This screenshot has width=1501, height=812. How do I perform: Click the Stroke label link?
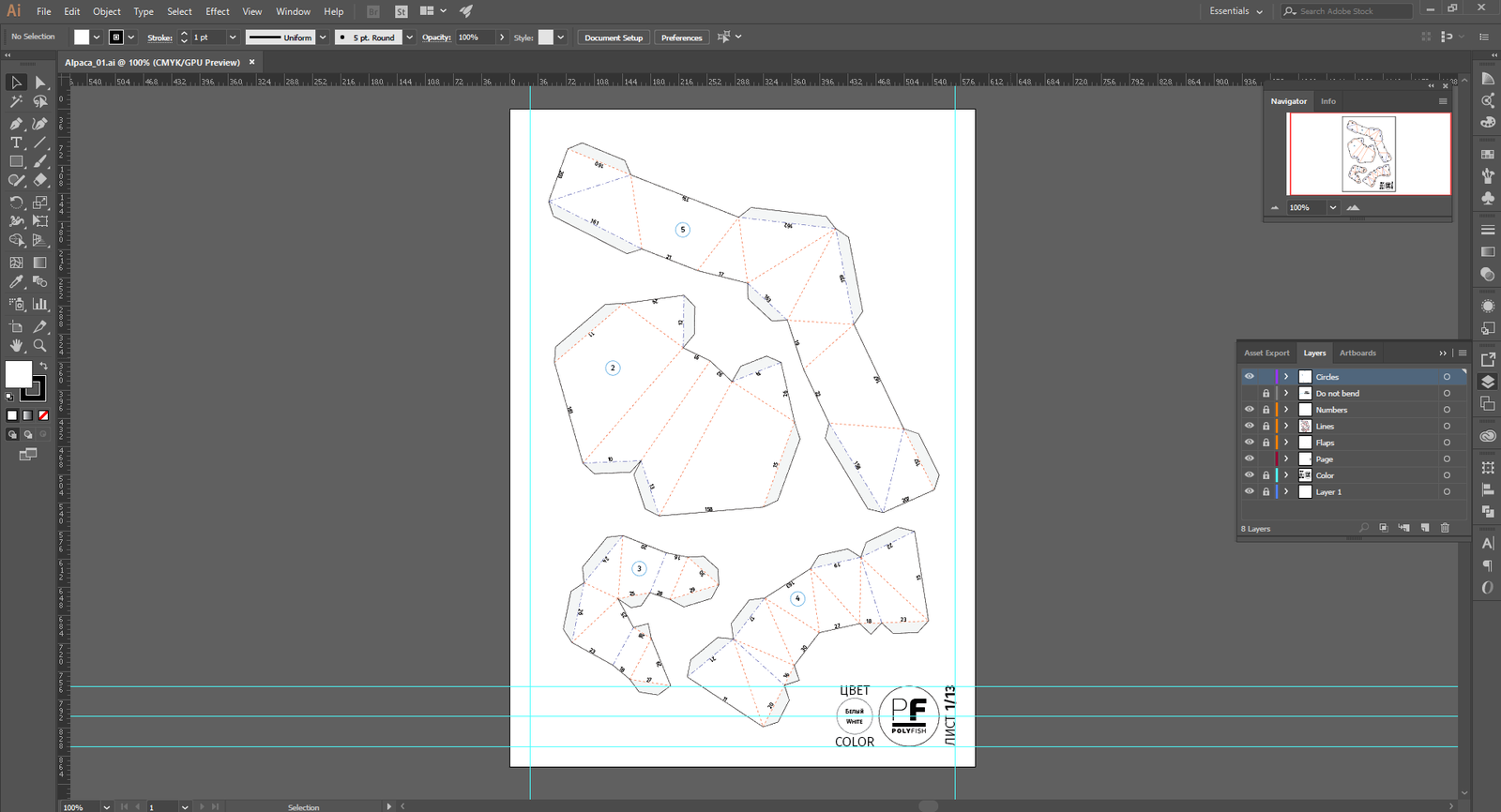(x=159, y=38)
